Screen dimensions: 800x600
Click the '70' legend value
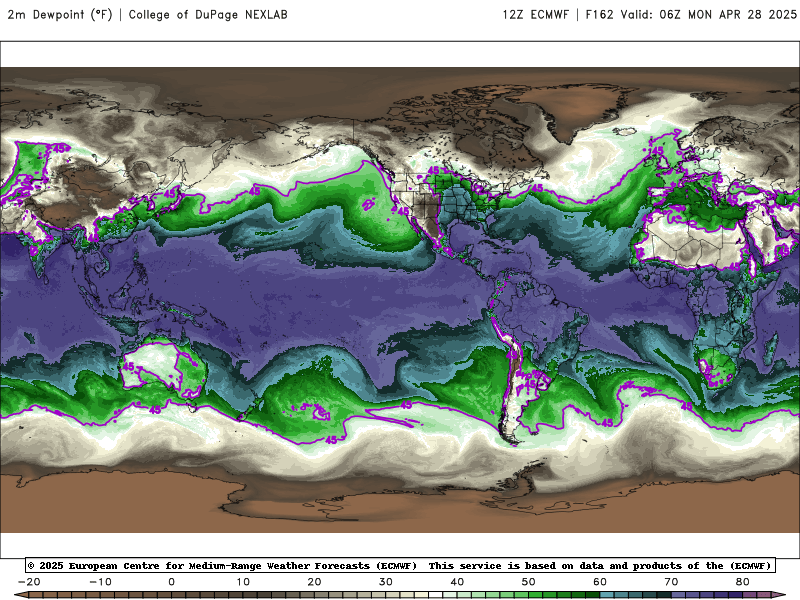coord(671,582)
